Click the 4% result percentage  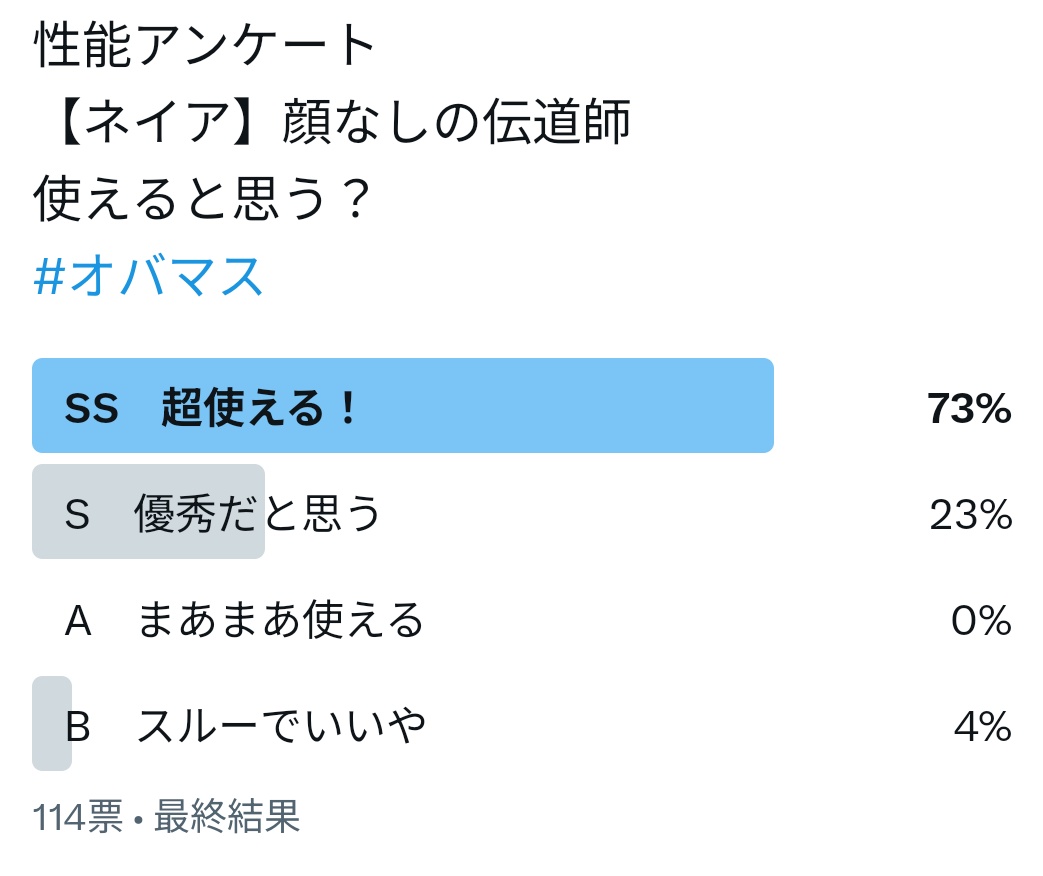click(x=982, y=726)
